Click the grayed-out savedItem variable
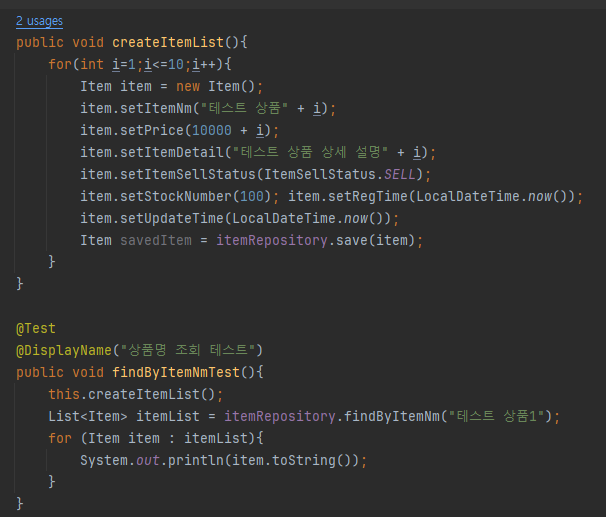The height and width of the screenshot is (517, 606). (156, 240)
